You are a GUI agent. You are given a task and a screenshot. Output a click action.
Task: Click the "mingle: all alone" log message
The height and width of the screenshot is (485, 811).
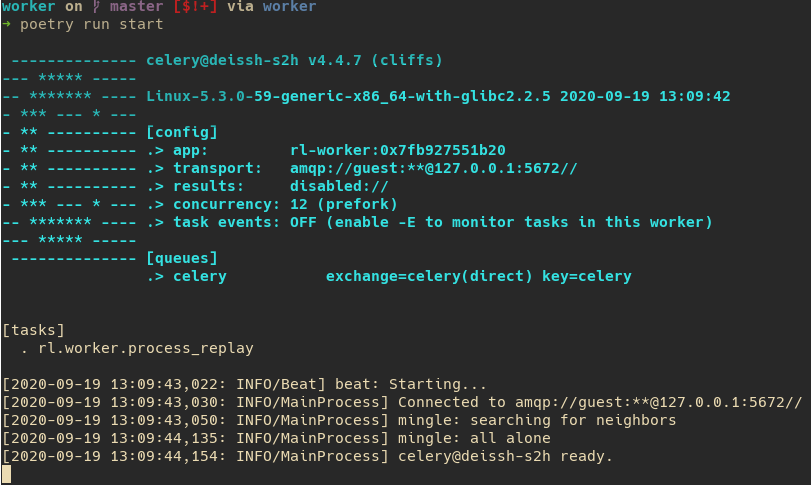[x=474, y=438]
